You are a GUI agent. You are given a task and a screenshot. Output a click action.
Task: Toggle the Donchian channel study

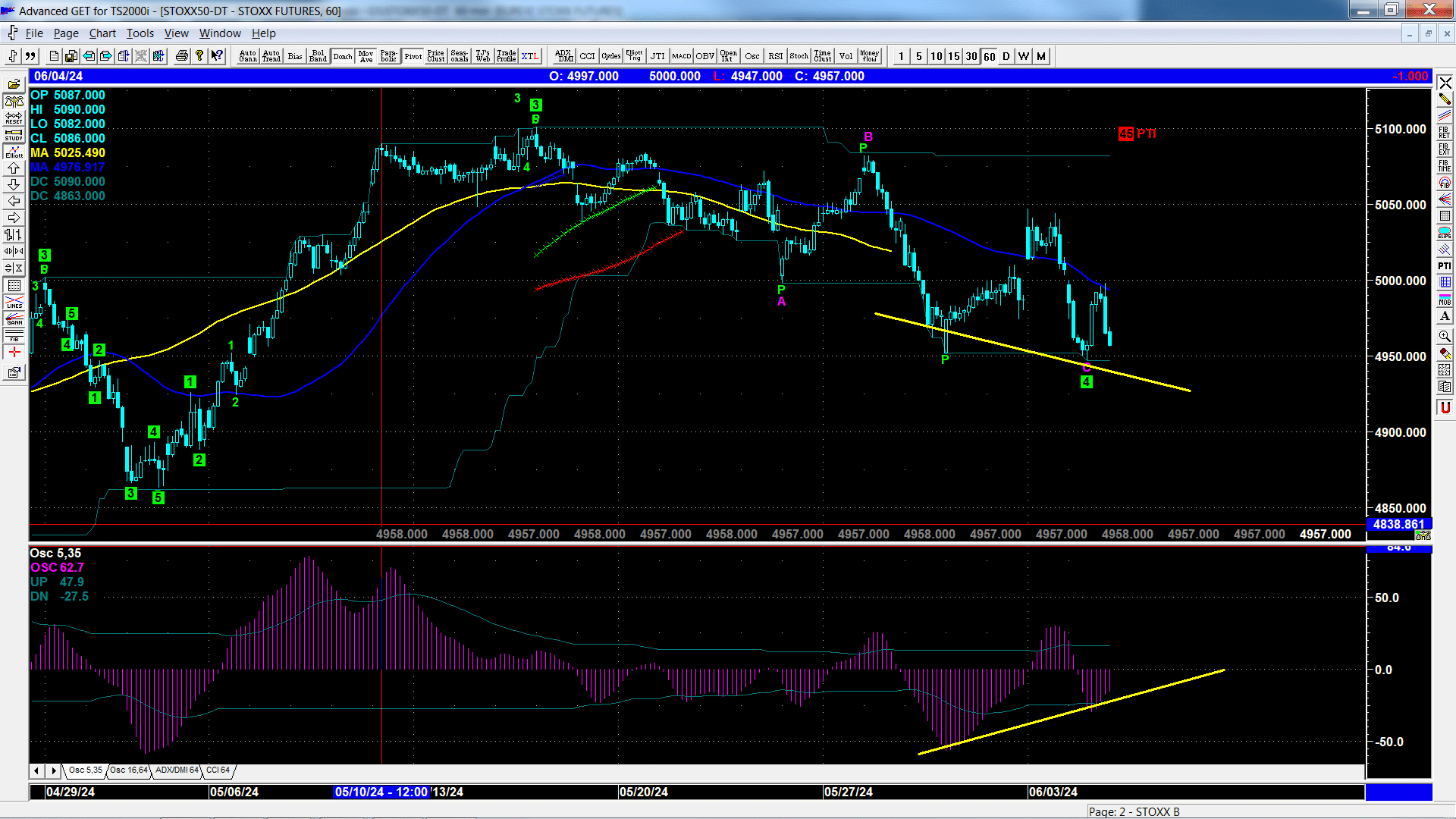[x=343, y=56]
